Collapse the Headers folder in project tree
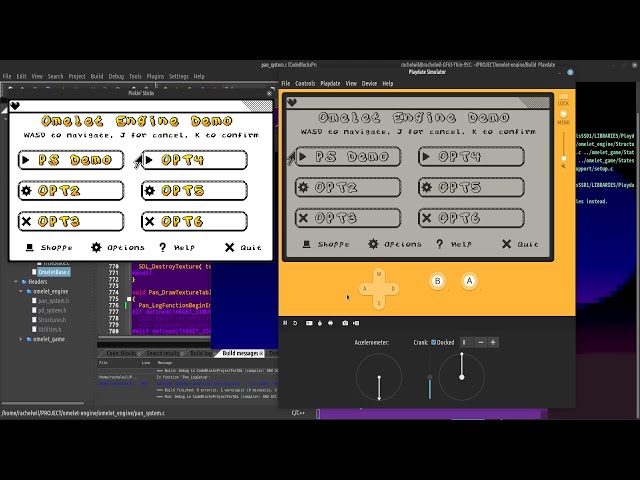The image size is (640, 480). [16, 282]
